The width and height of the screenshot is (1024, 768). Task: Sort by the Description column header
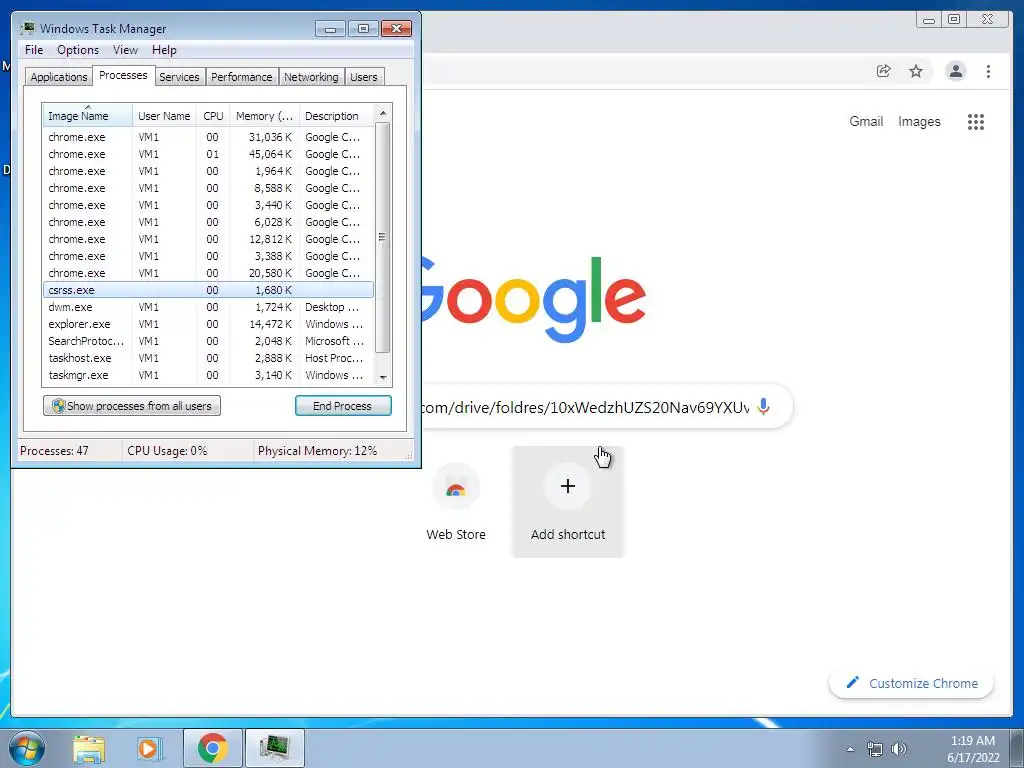coord(336,116)
